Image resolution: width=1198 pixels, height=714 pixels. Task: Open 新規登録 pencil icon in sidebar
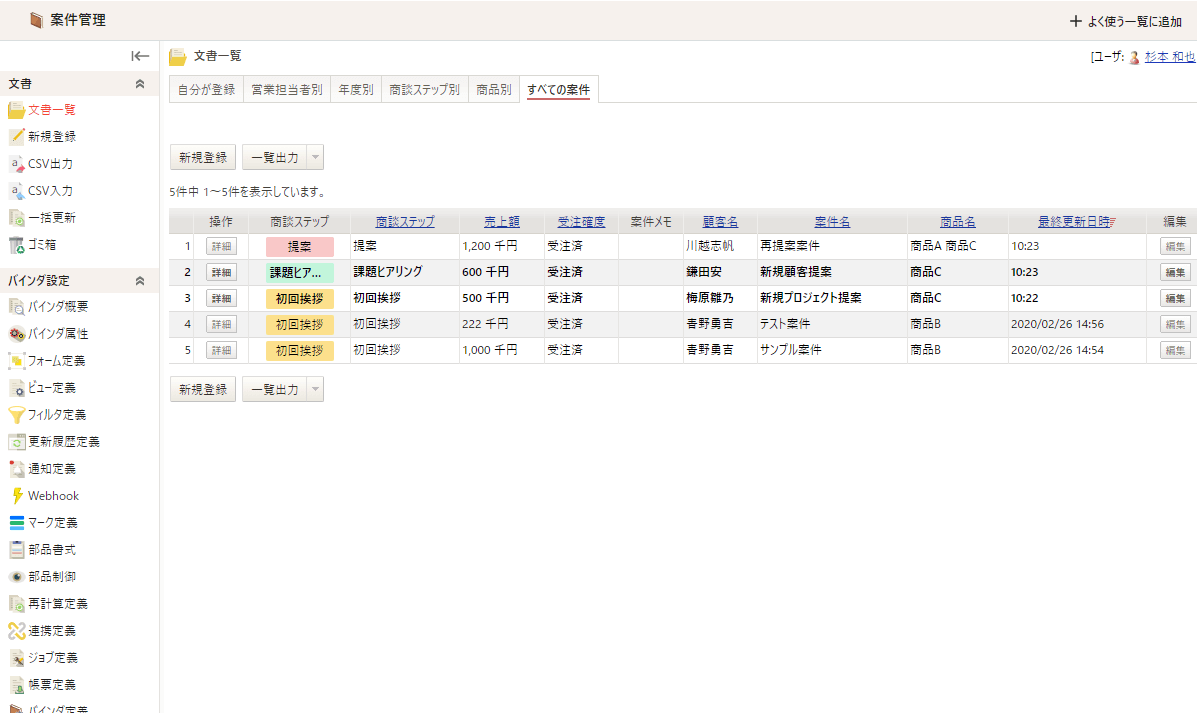[x=16, y=137]
